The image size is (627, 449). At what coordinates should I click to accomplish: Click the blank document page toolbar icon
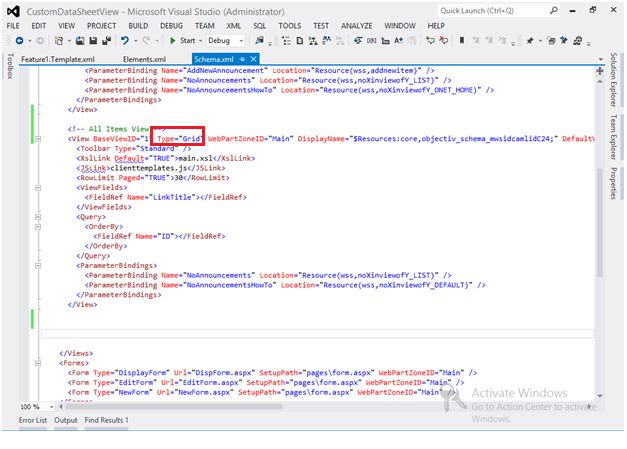300,40
